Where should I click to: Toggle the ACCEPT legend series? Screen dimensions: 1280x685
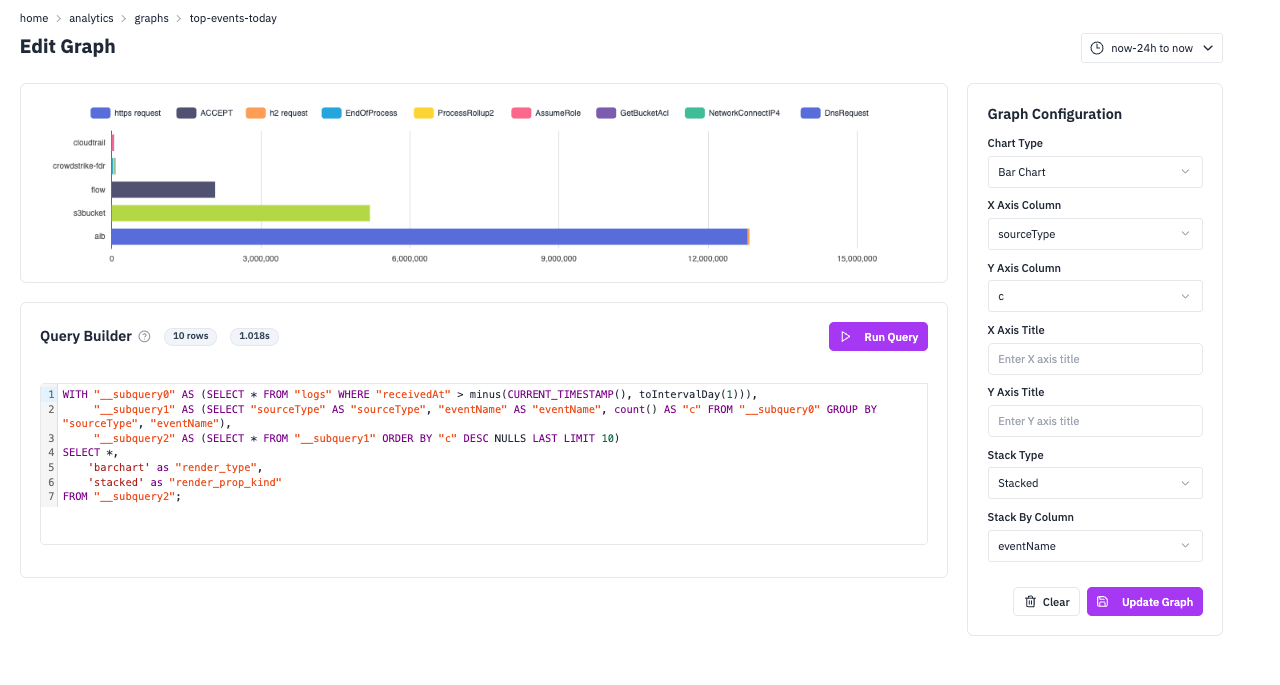[x=205, y=113]
